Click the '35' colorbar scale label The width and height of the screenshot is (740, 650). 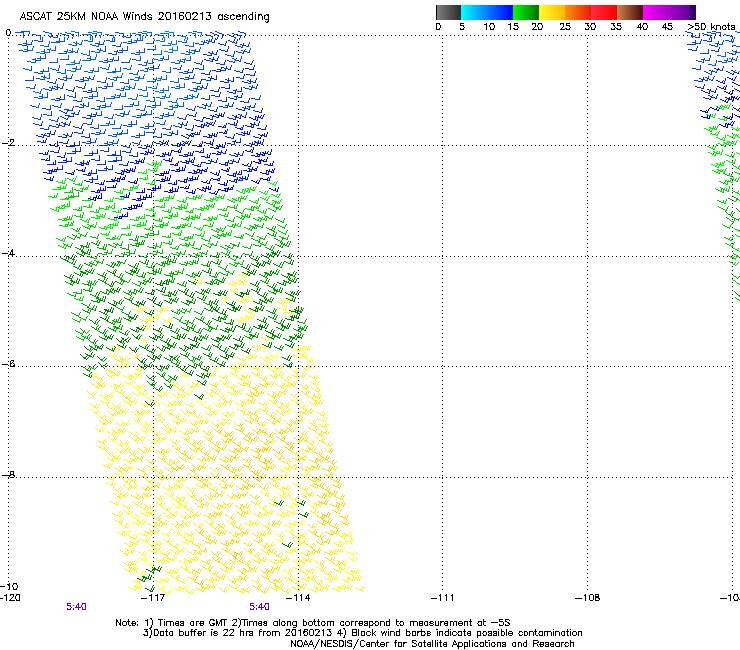click(616, 27)
